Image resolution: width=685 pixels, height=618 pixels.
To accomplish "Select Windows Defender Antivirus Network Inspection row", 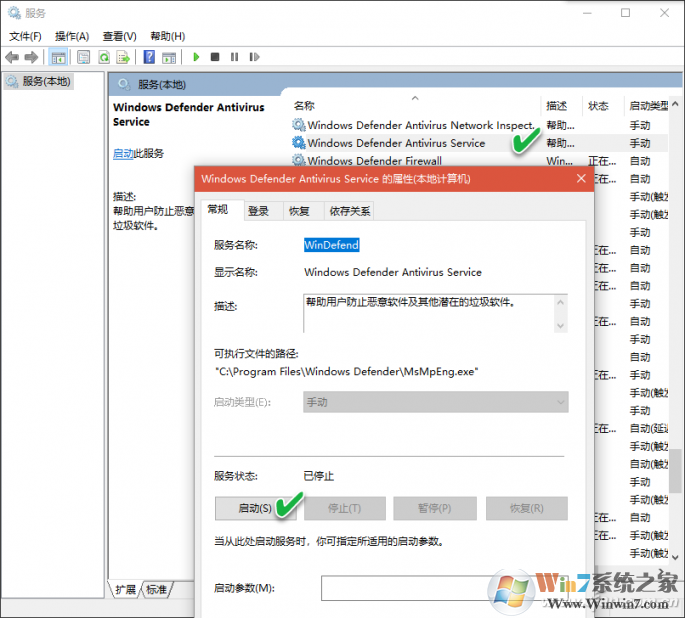I will pyautogui.click(x=478, y=125).
